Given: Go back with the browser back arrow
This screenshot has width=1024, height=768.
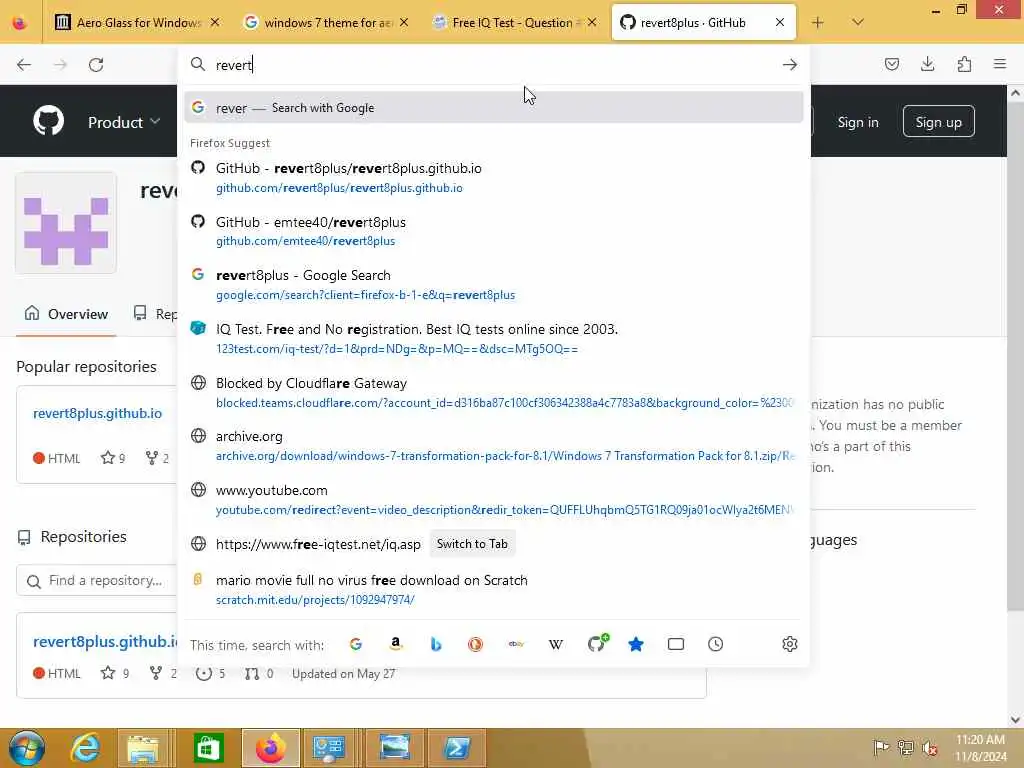Looking at the screenshot, I should tap(24, 65).
